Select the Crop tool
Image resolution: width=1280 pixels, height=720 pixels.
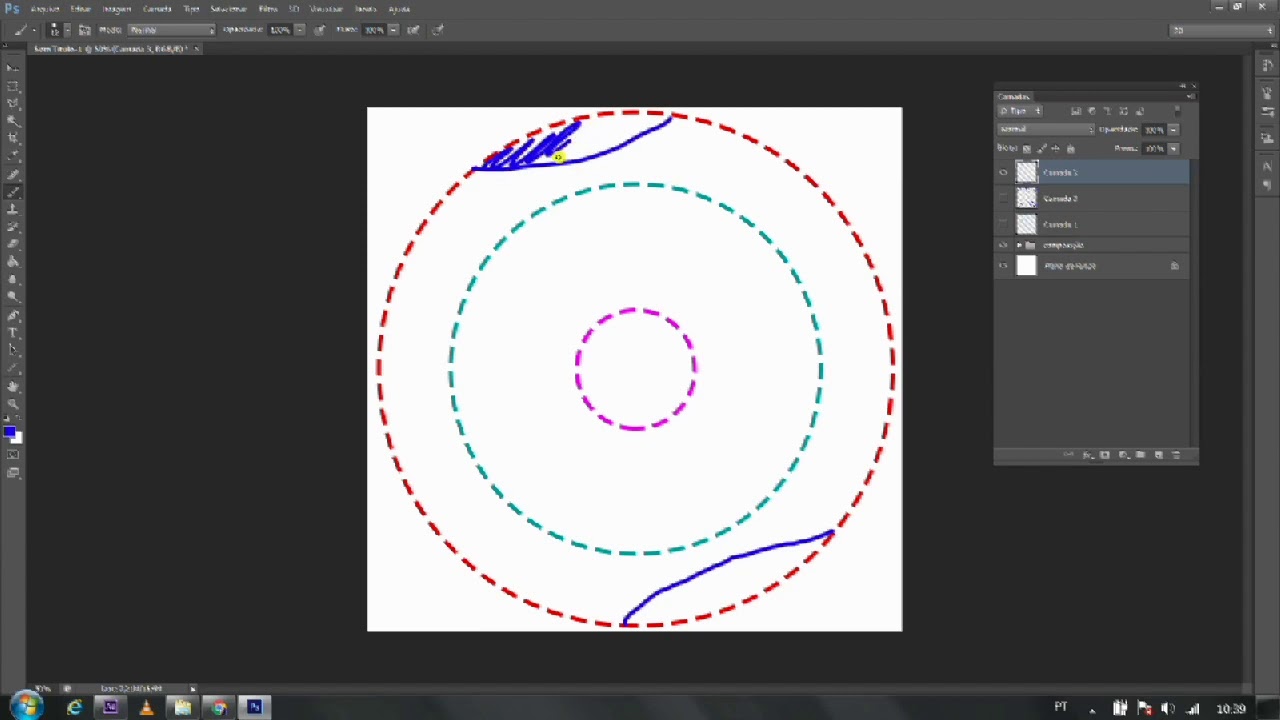click(x=13, y=138)
